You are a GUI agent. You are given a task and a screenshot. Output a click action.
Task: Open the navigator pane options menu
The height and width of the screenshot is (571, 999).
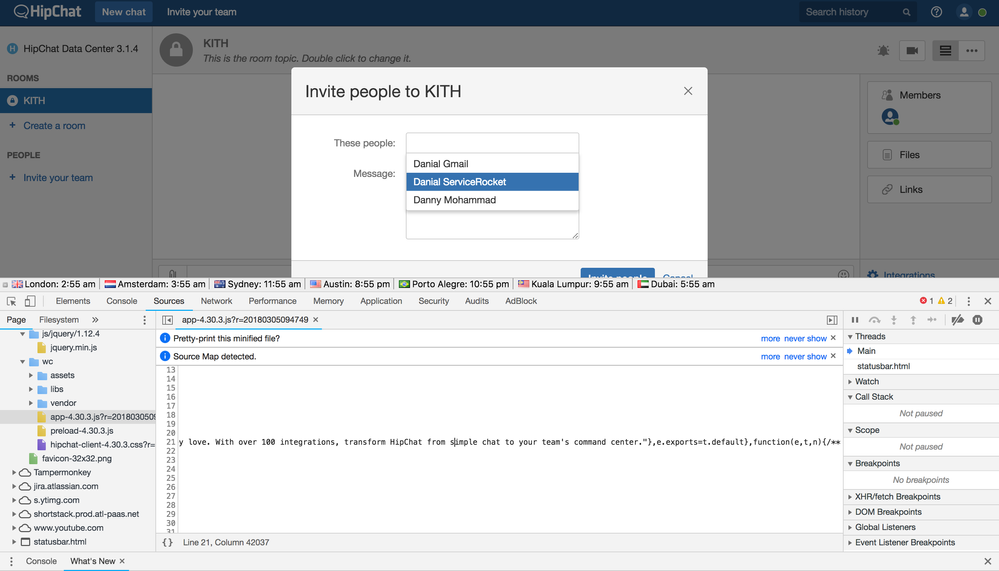(x=145, y=320)
